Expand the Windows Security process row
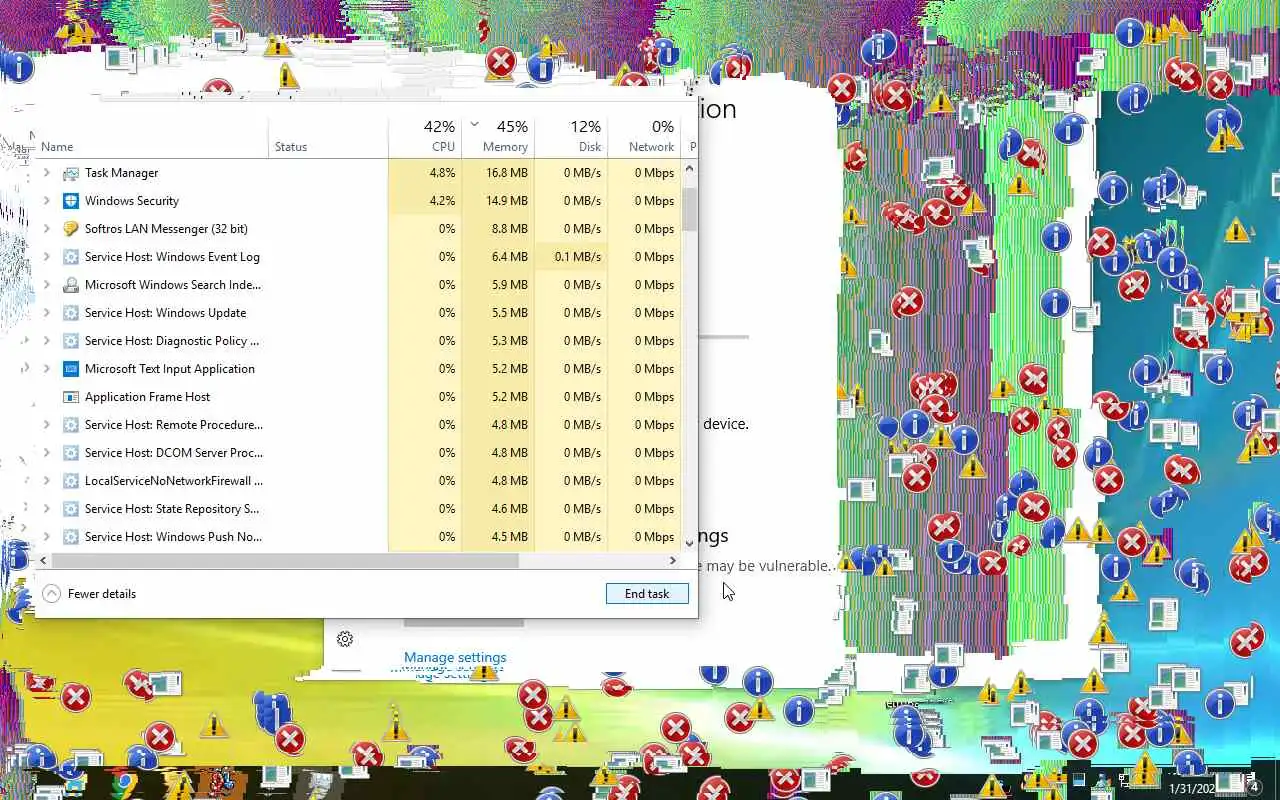1280x800 pixels. [46, 201]
